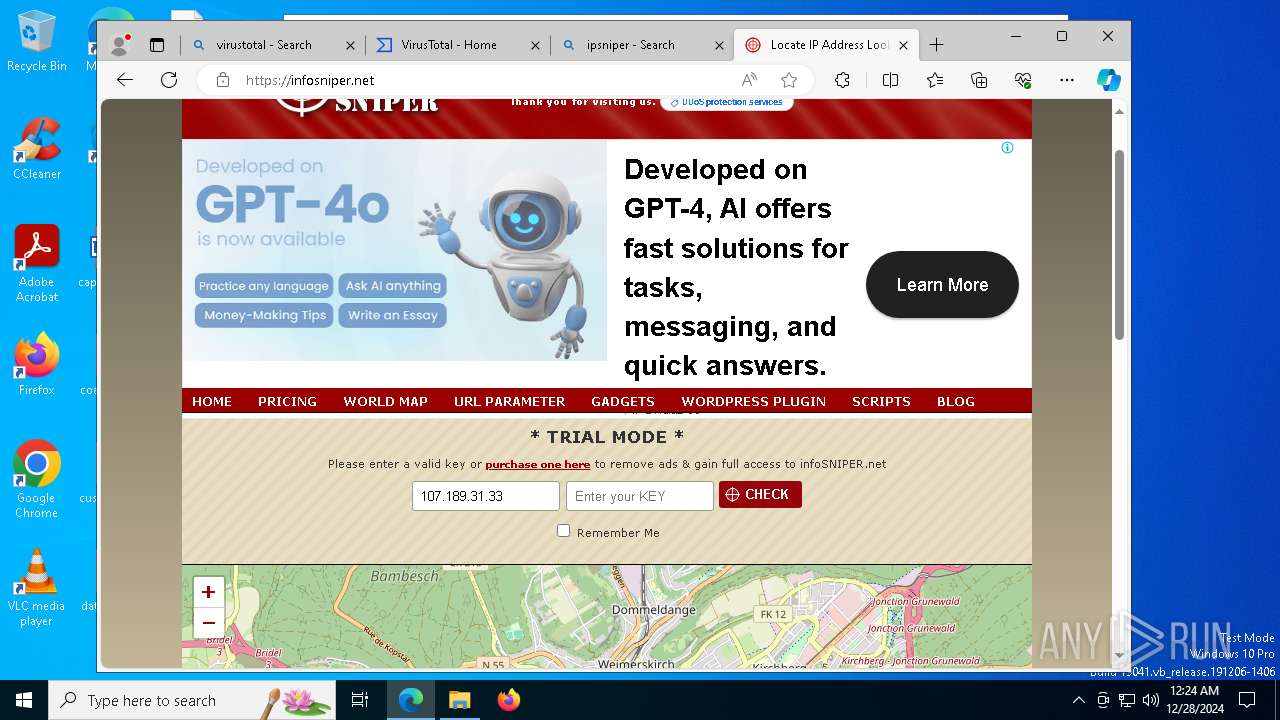Image resolution: width=1280 pixels, height=720 pixels.
Task: Focus the IP address input field
Action: [486, 496]
